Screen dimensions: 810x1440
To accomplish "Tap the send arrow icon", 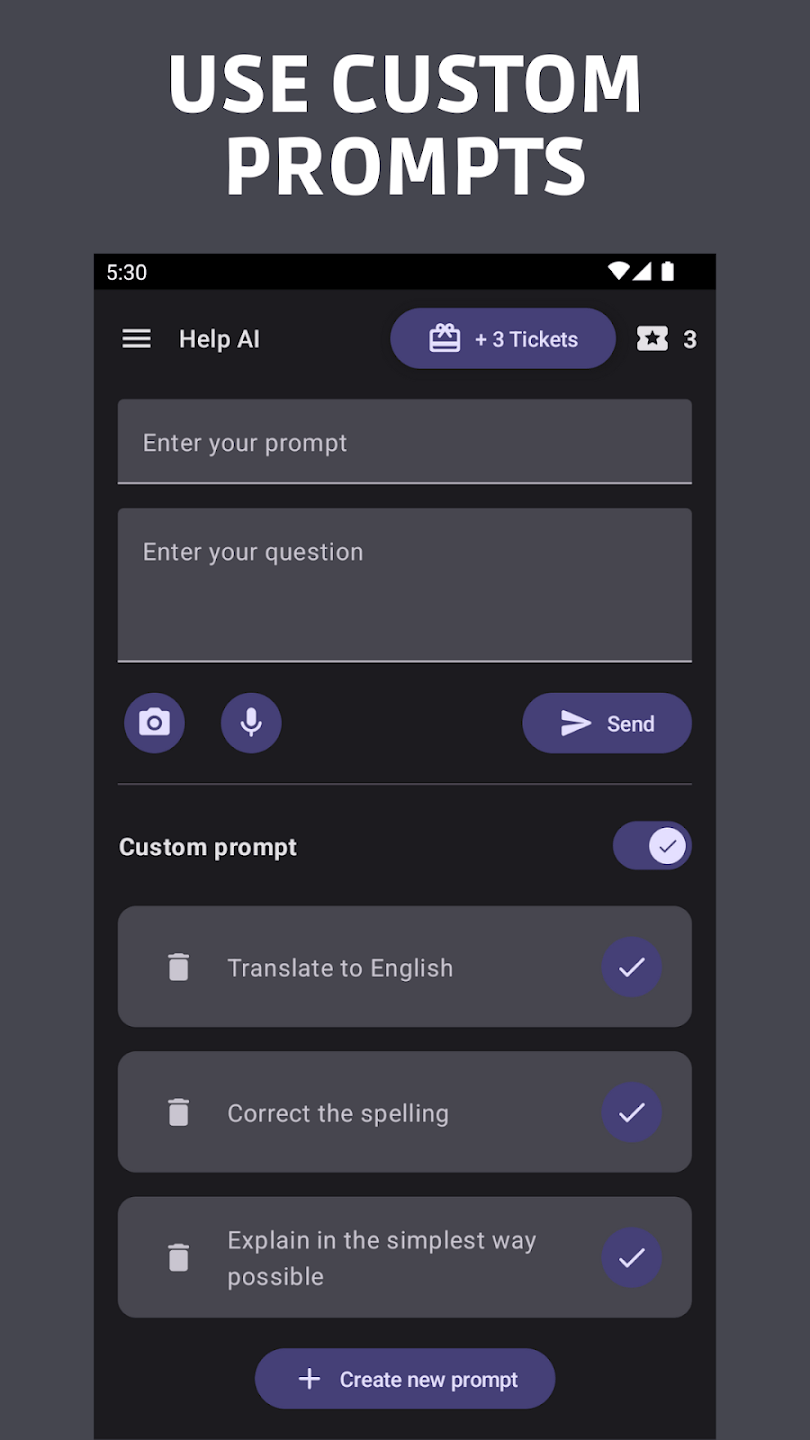I will (x=575, y=722).
